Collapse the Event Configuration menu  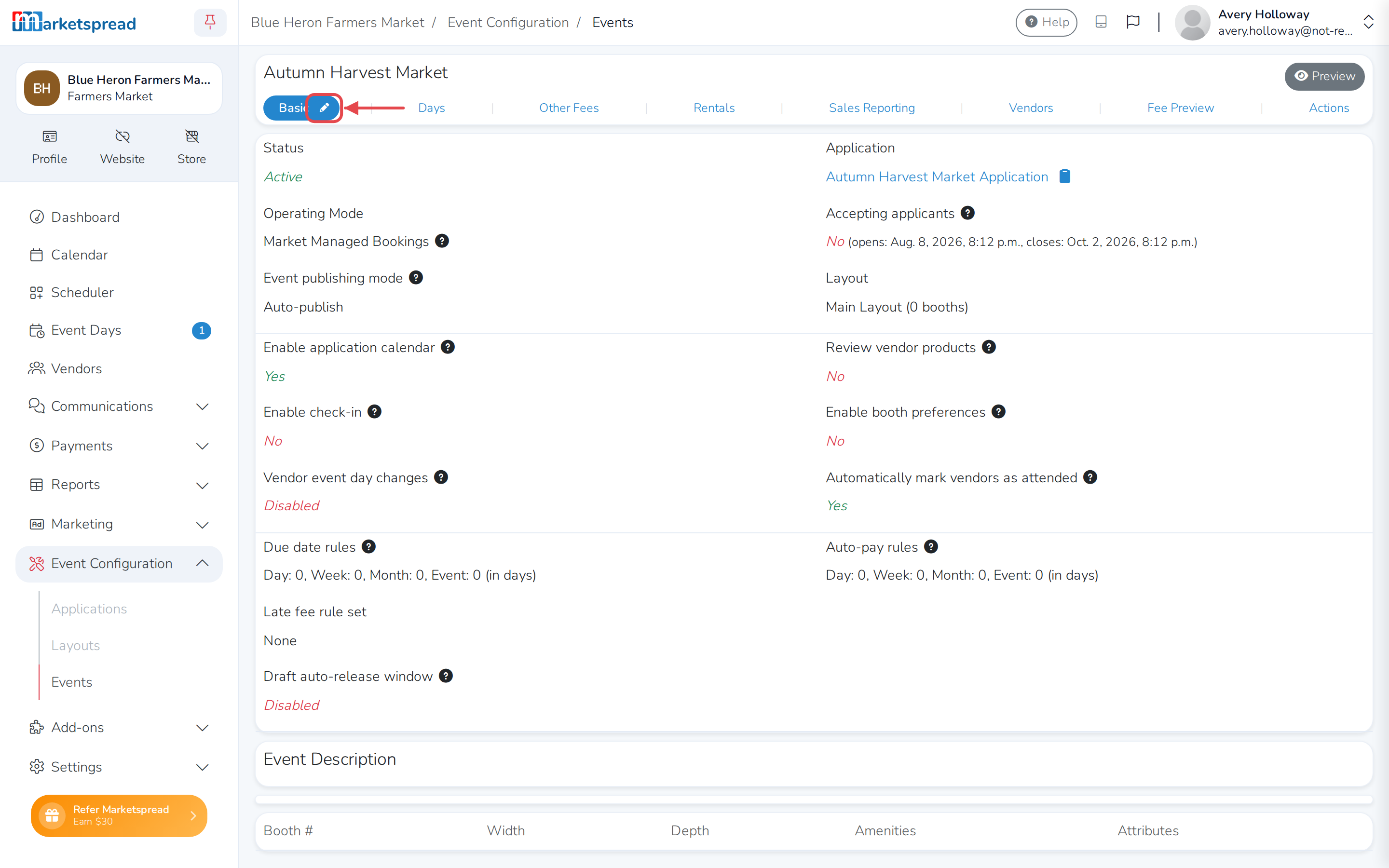point(120,564)
